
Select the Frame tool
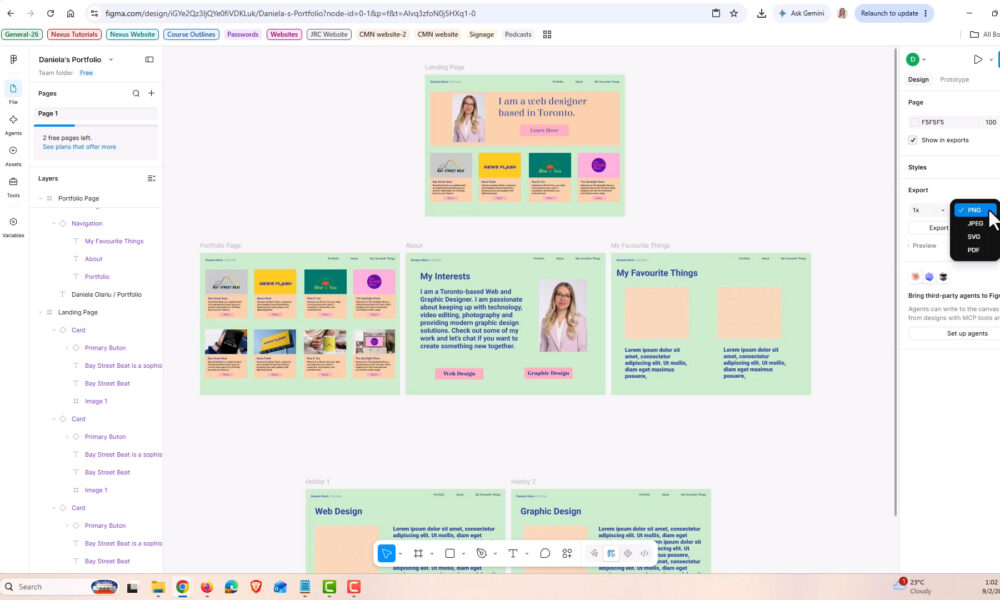coord(418,553)
